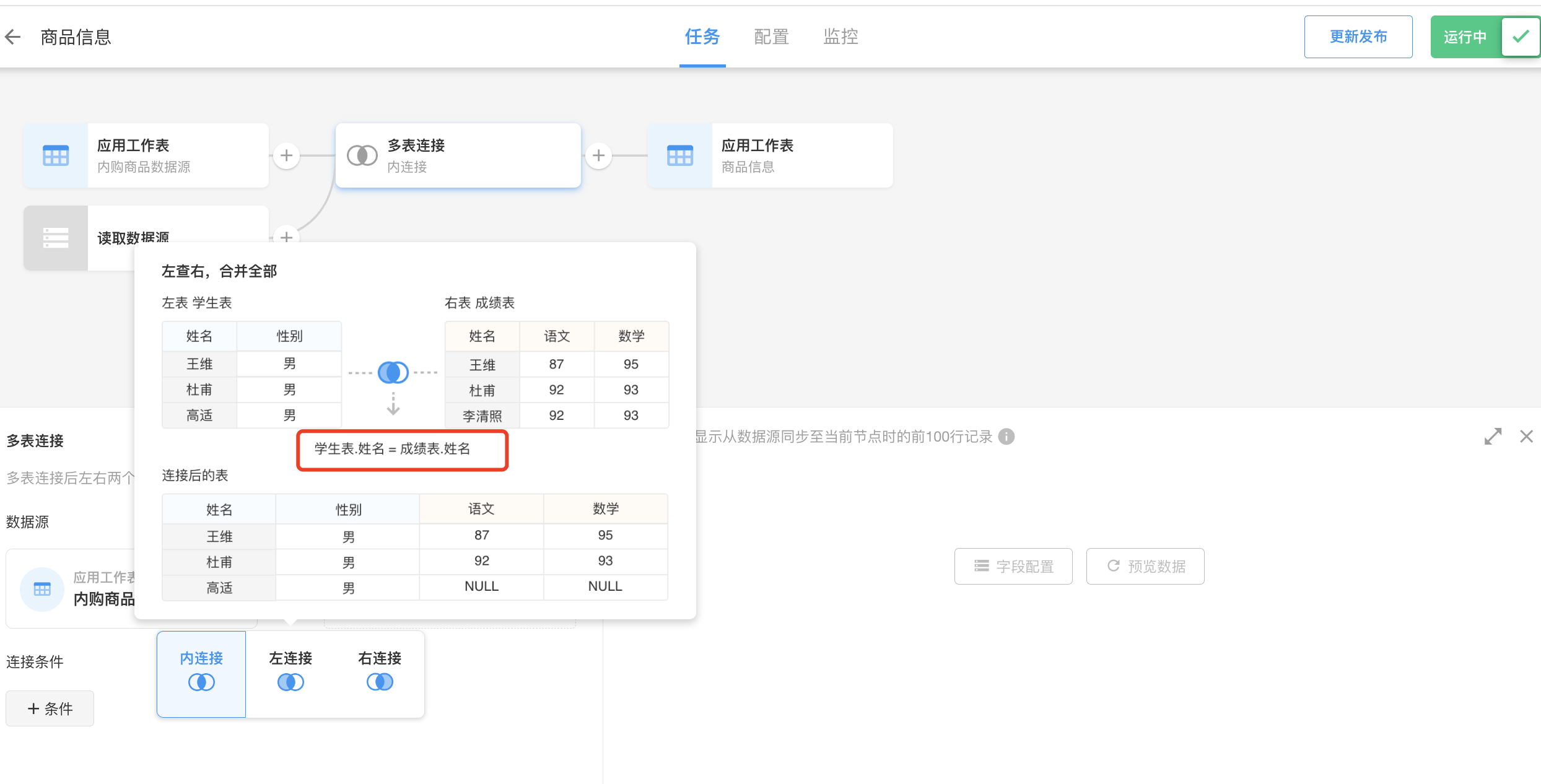
Task: Click plus button after 内购商品数据源 node
Action: tap(286, 155)
